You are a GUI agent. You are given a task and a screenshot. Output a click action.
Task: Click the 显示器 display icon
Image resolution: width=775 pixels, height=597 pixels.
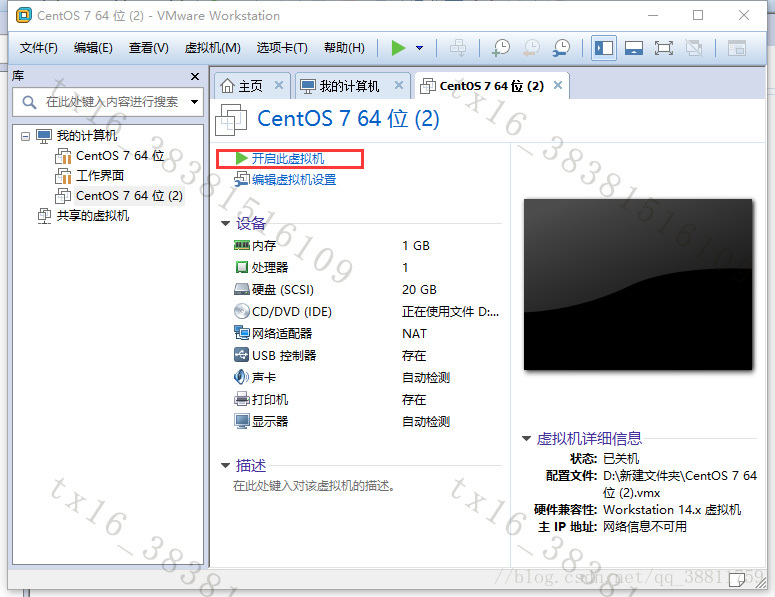coord(242,421)
